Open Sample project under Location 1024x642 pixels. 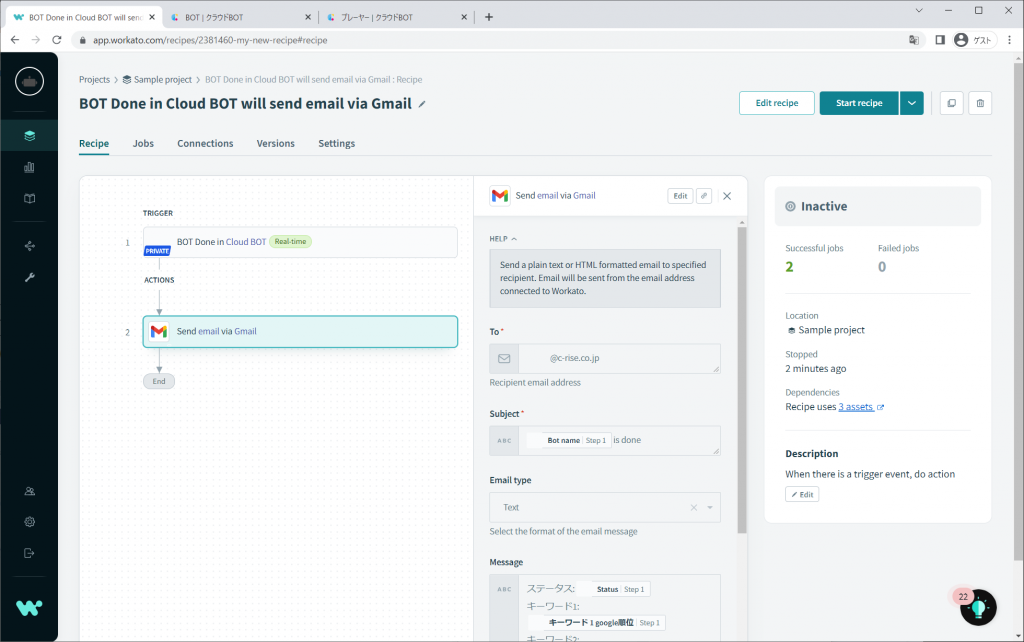[x=831, y=330]
